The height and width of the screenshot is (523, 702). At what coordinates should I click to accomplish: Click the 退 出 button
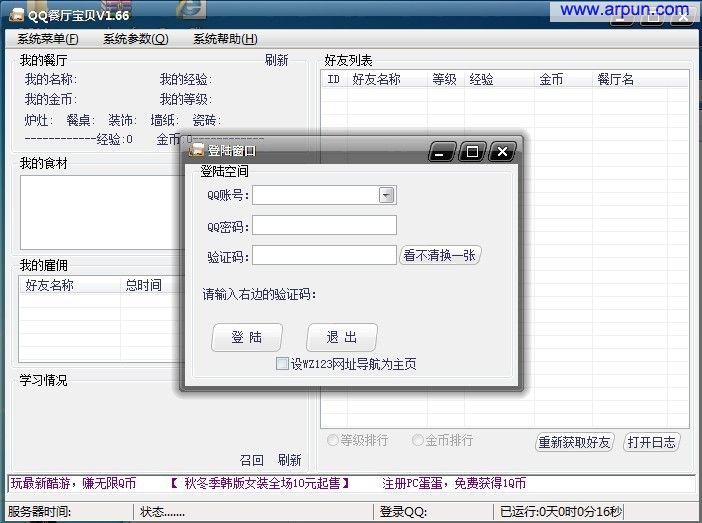[342, 337]
